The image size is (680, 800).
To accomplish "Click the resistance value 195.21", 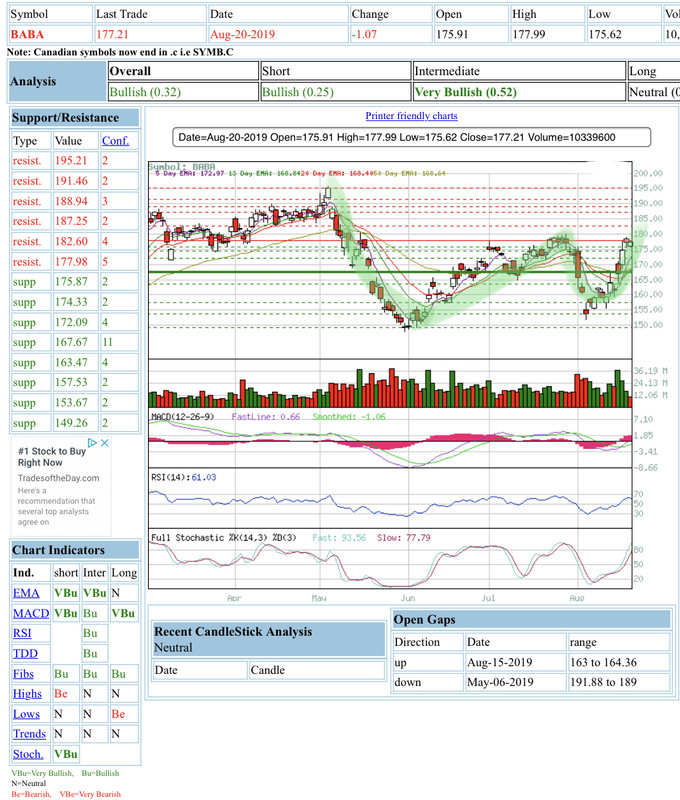I will 76,161.
